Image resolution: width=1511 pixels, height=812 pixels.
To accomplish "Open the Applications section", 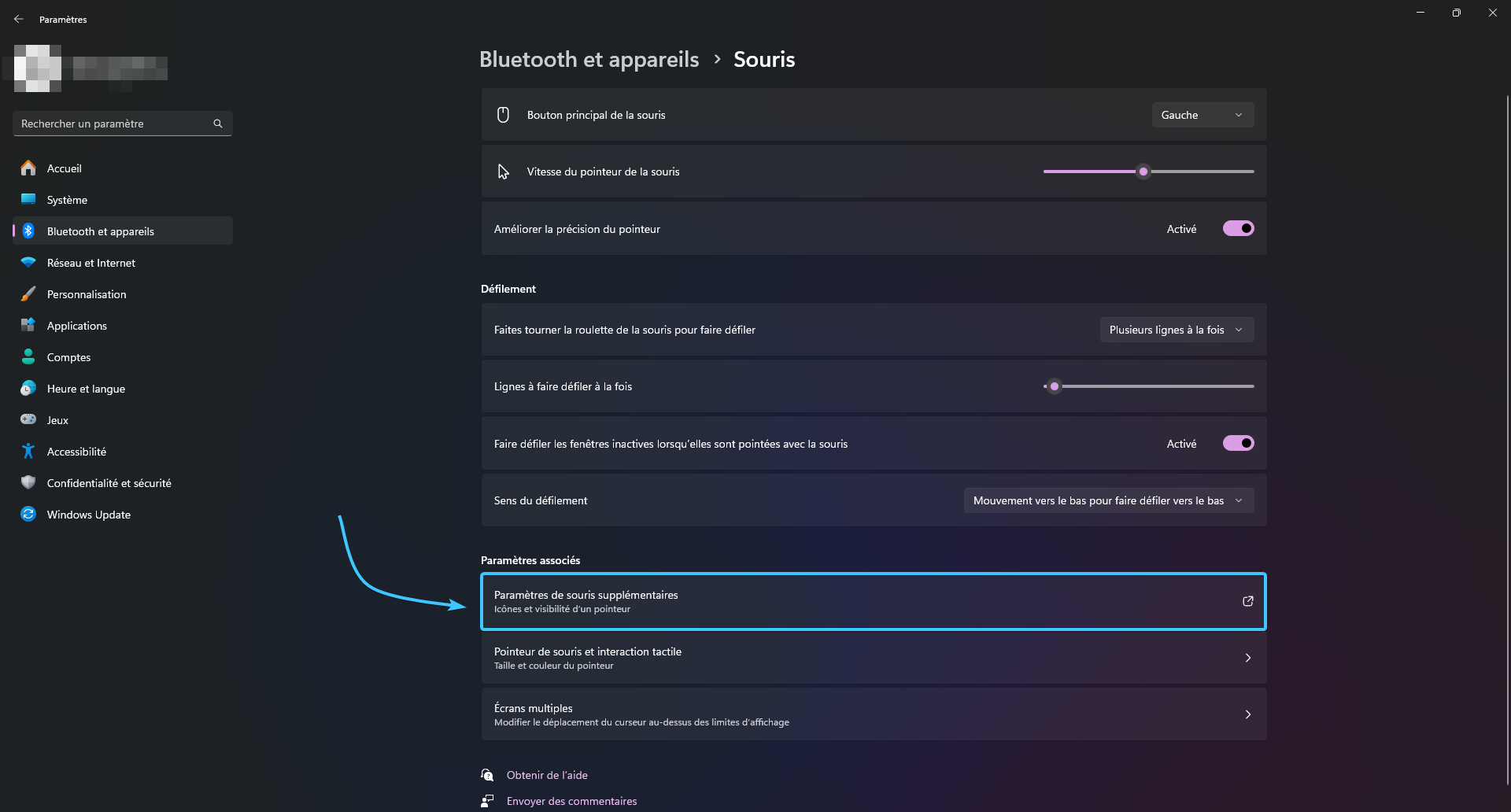I will coord(123,325).
